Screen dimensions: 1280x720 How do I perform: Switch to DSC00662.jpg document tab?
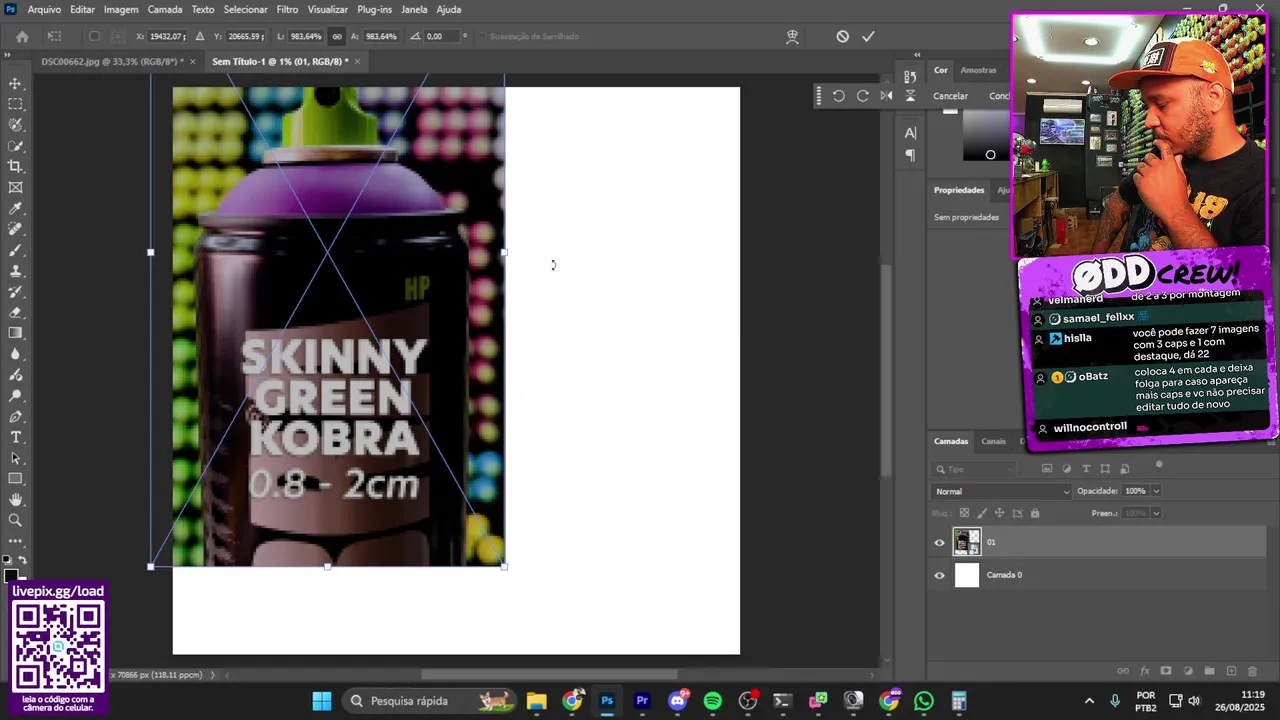(111, 61)
